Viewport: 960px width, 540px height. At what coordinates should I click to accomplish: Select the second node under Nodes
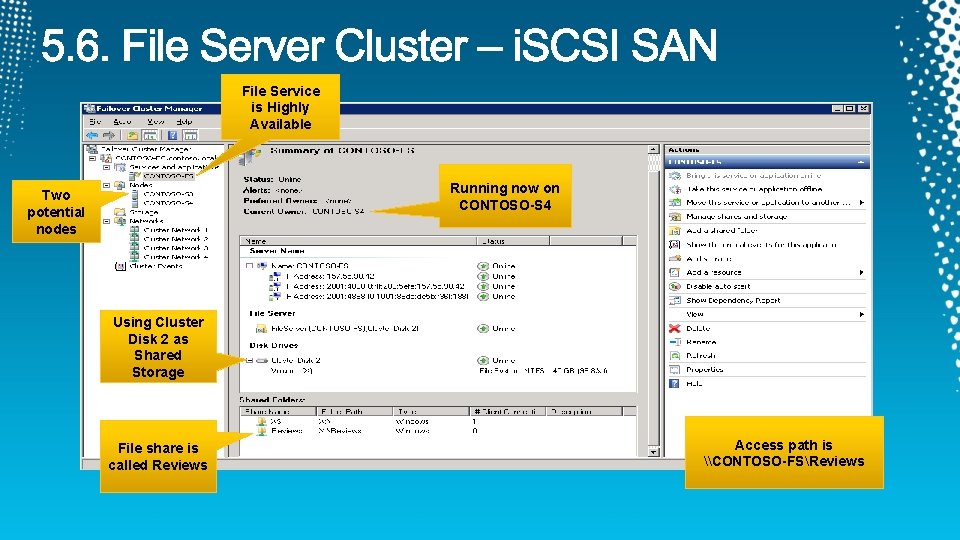pos(168,203)
